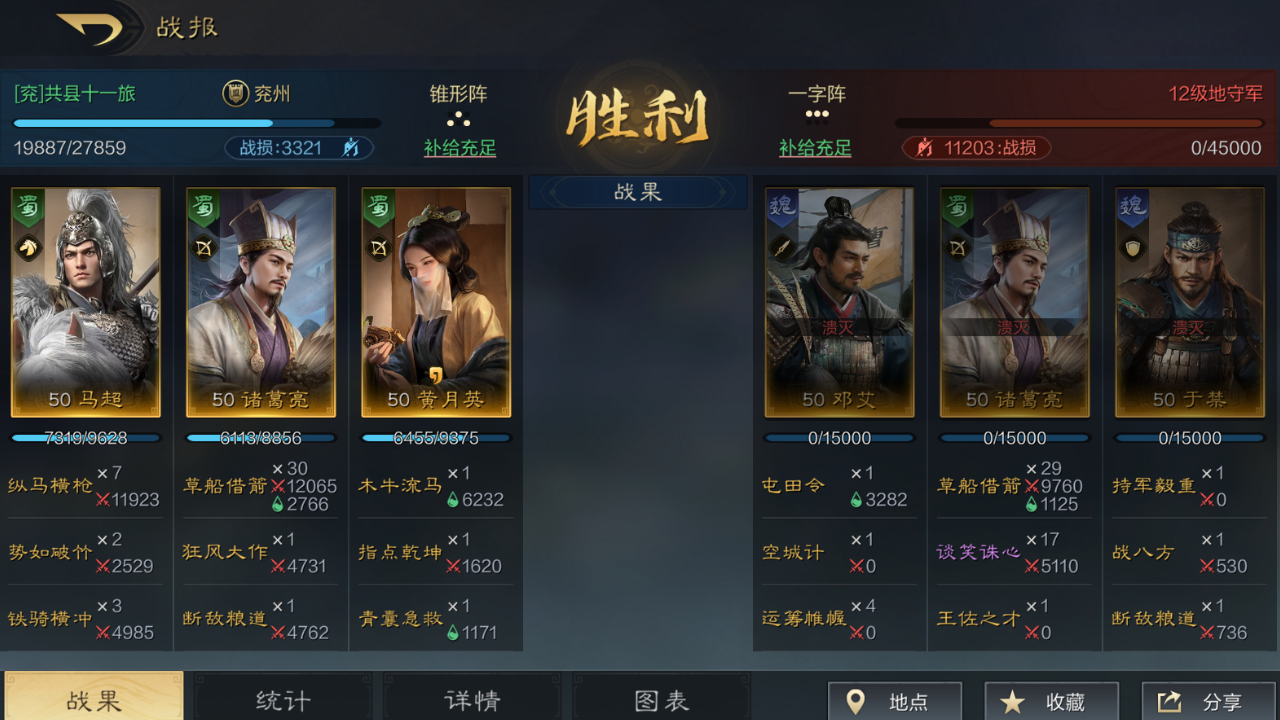Click the blue 战损 3321 badge

coord(299,148)
